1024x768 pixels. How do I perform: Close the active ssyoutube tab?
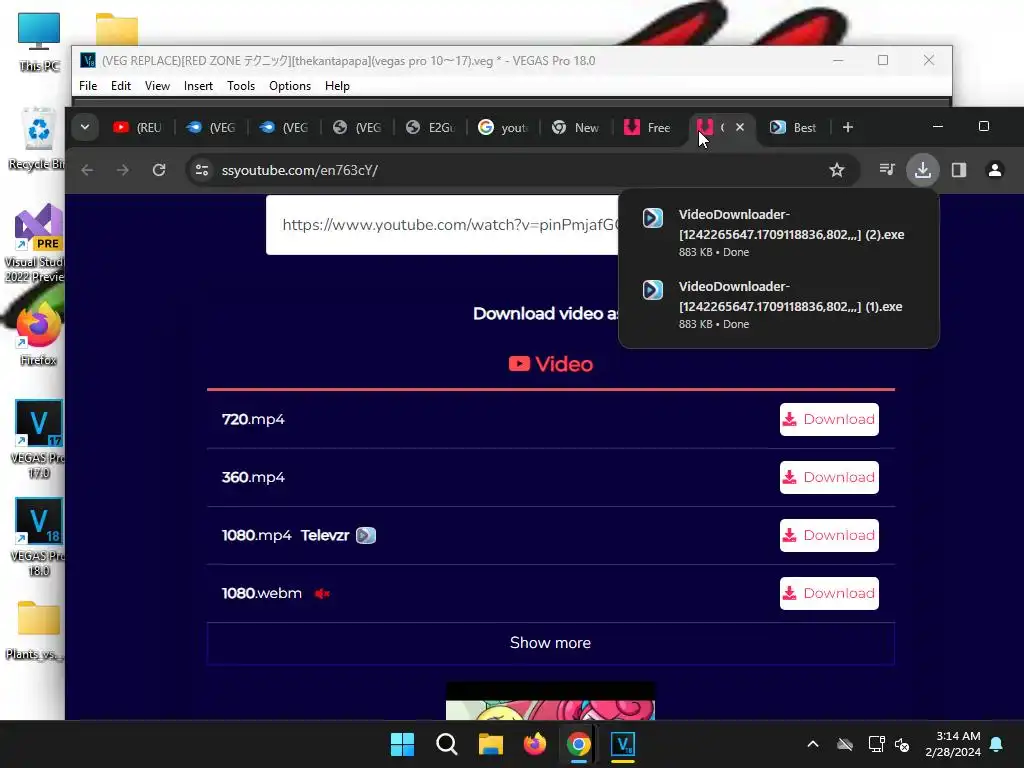pos(740,127)
